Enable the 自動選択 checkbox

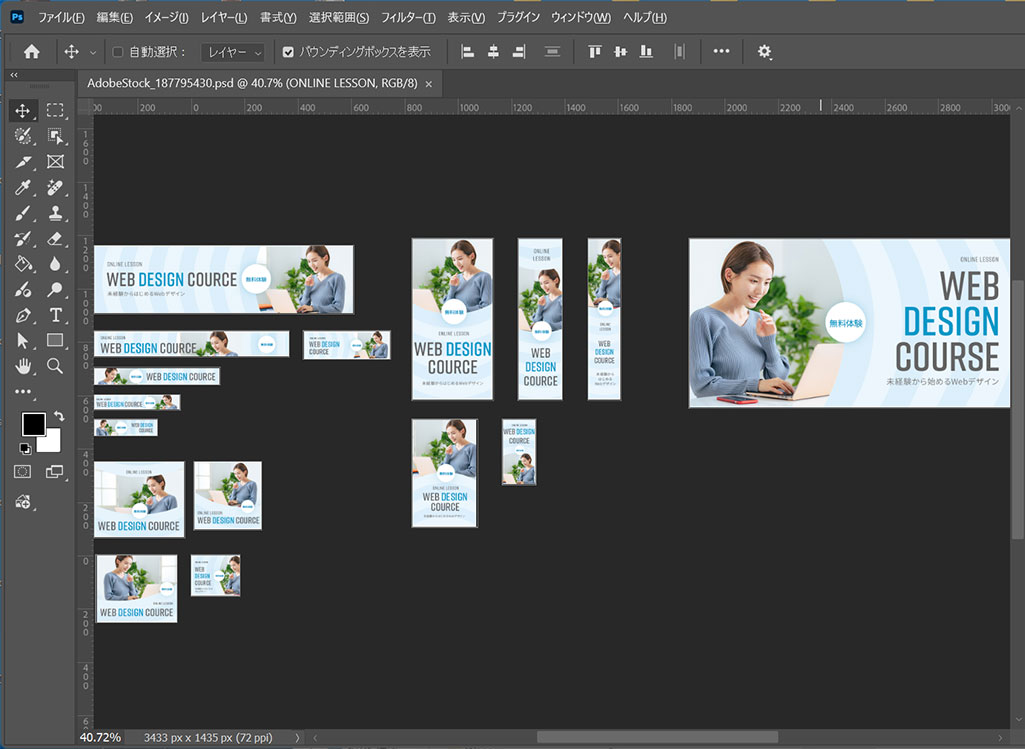point(118,52)
